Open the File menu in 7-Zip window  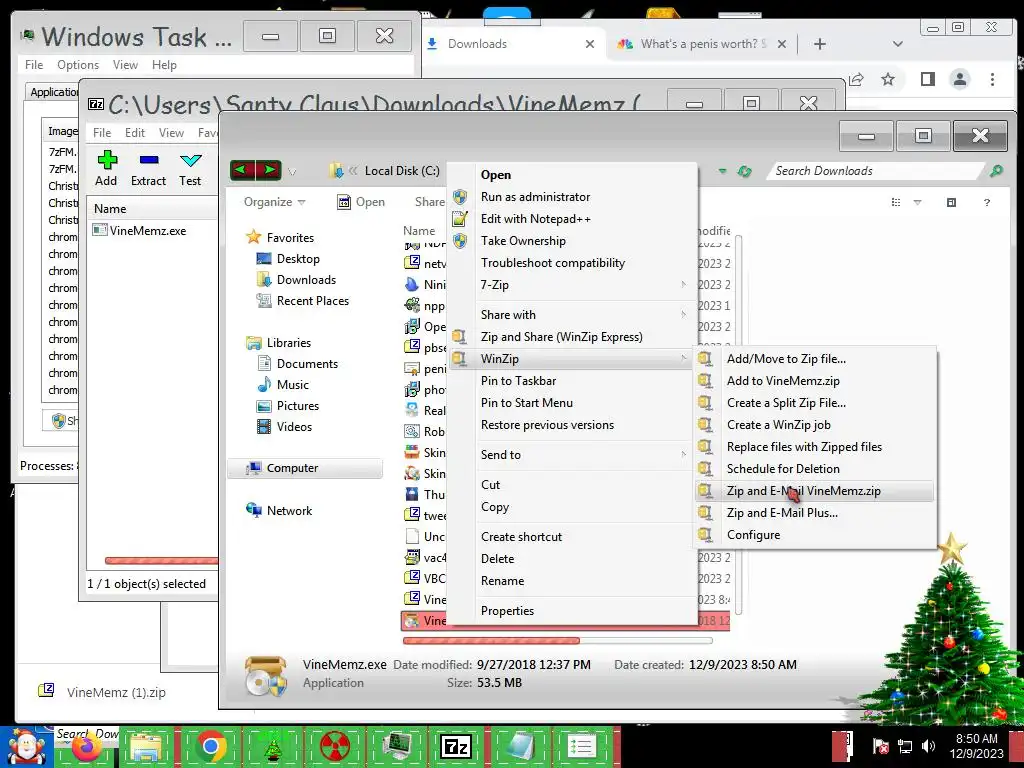[102, 133]
